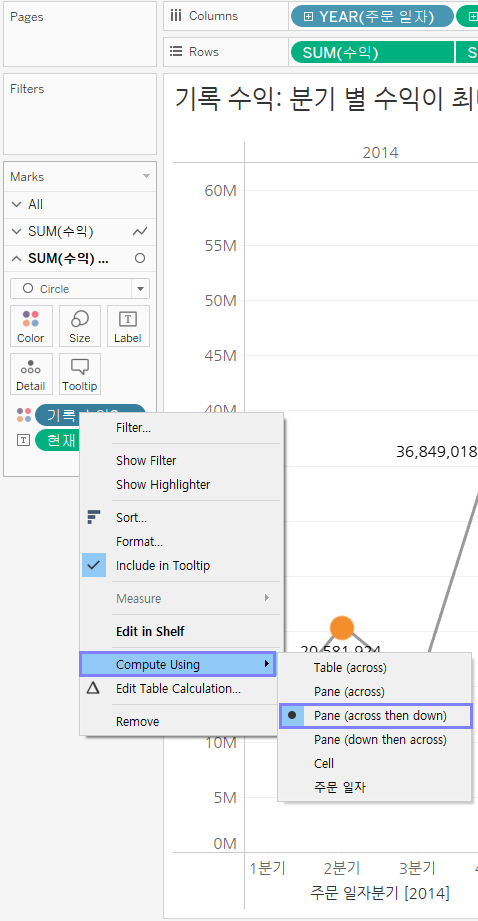
Task: Select Pane (across then down) option
Action: (375, 715)
